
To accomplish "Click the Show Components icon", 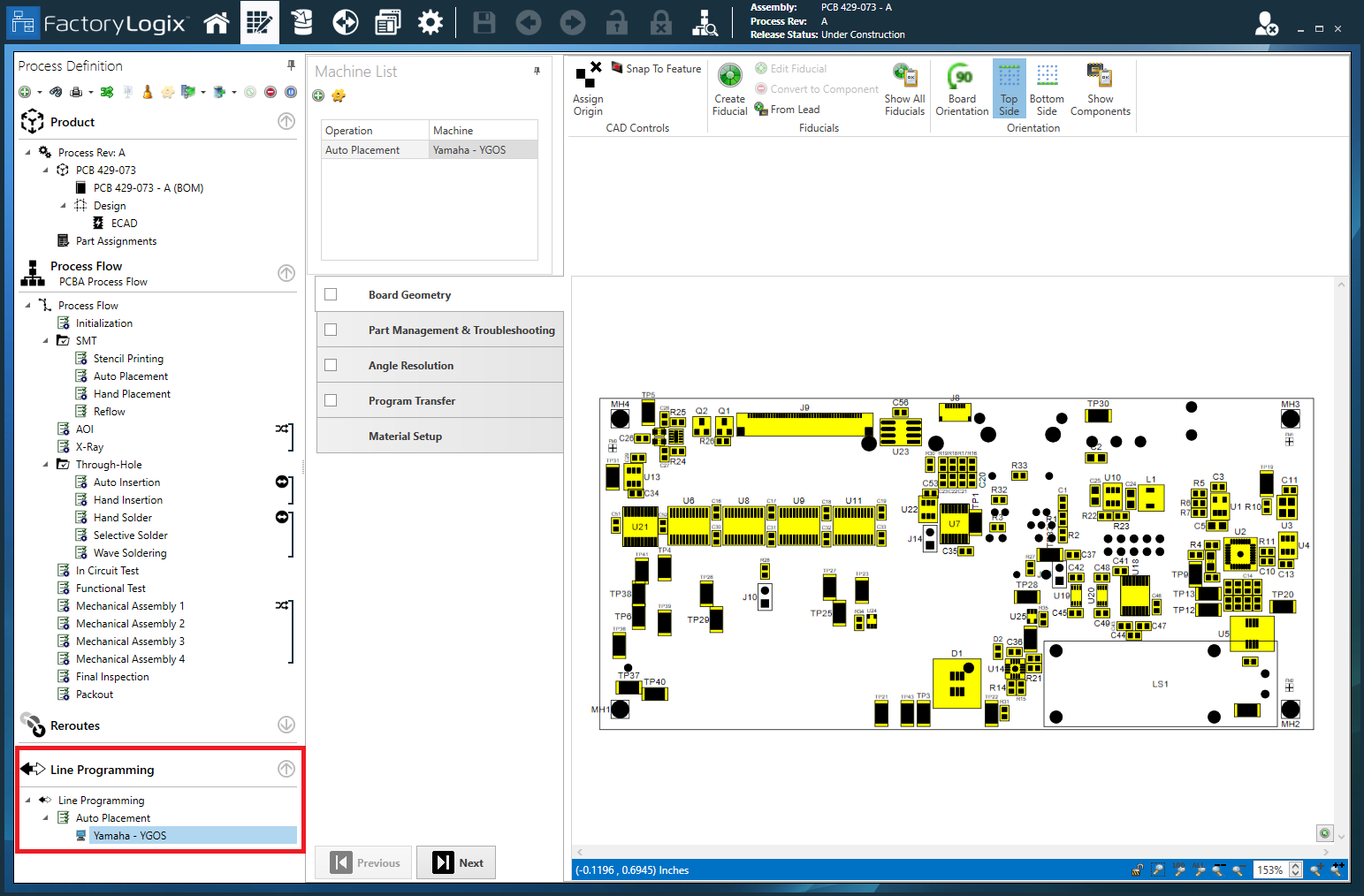I will coord(1100,87).
